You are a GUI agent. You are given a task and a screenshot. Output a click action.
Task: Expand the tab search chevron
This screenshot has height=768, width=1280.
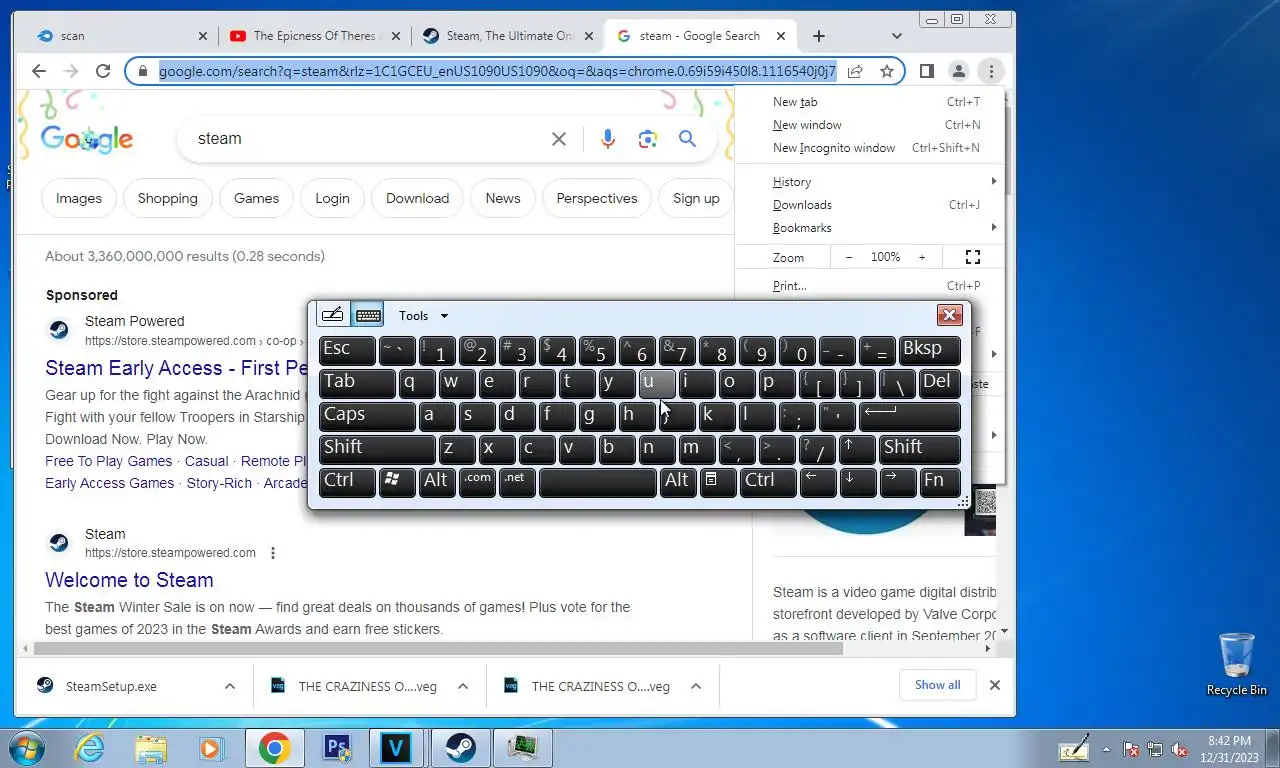[896, 36]
